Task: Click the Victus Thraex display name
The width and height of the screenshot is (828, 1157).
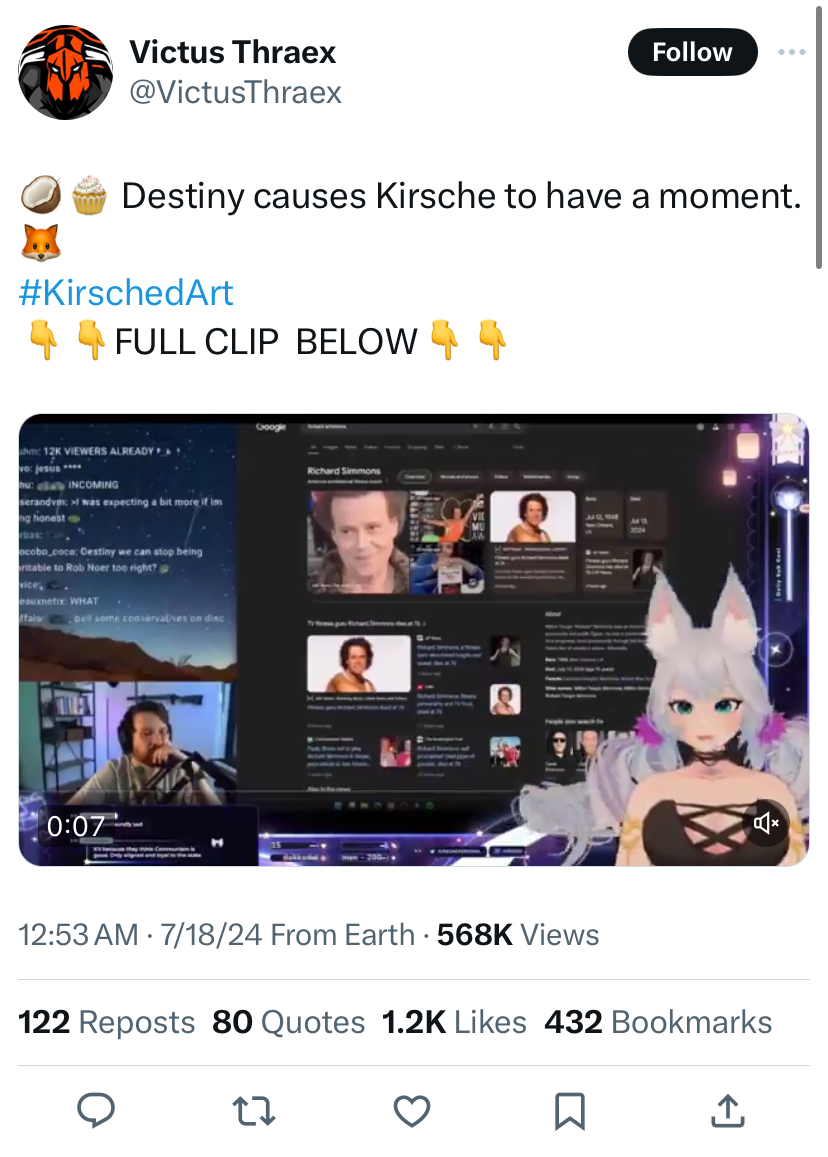Action: tap(232, 52)
